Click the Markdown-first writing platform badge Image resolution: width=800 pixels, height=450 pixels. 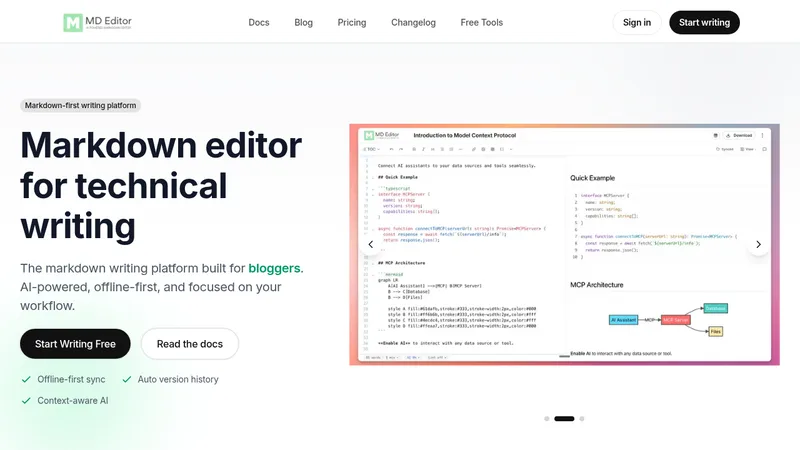pos(81,106)
